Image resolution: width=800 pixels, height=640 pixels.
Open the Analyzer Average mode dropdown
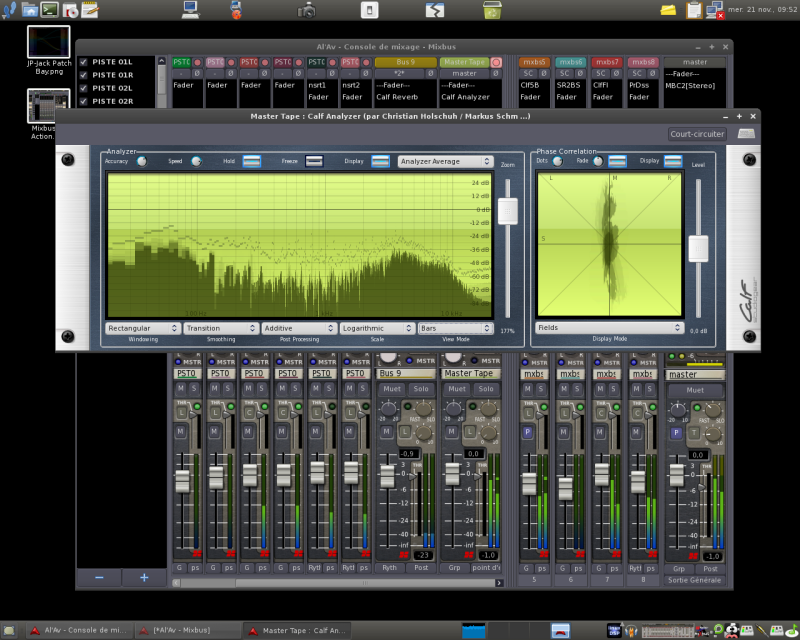[x=445, y=161]
